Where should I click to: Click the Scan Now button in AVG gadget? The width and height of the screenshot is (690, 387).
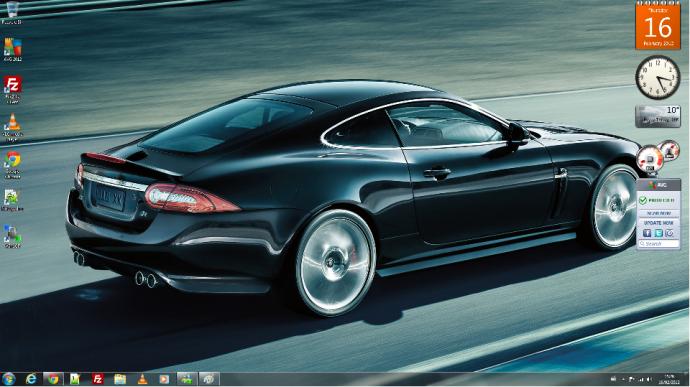pyautogui.click(x=658, y=214)
